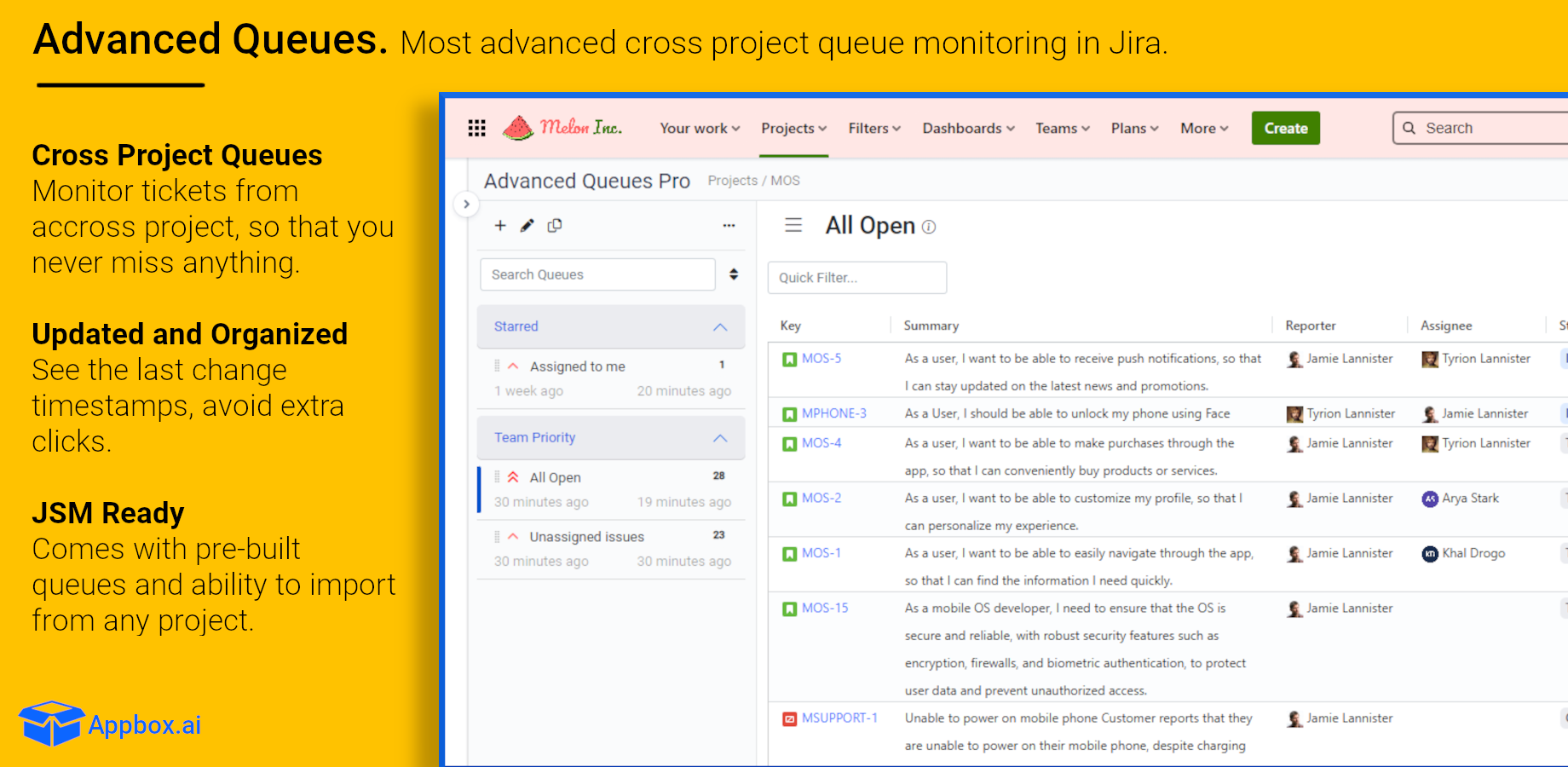
Task: Focus the top Search box
Action: [1481, 128]
